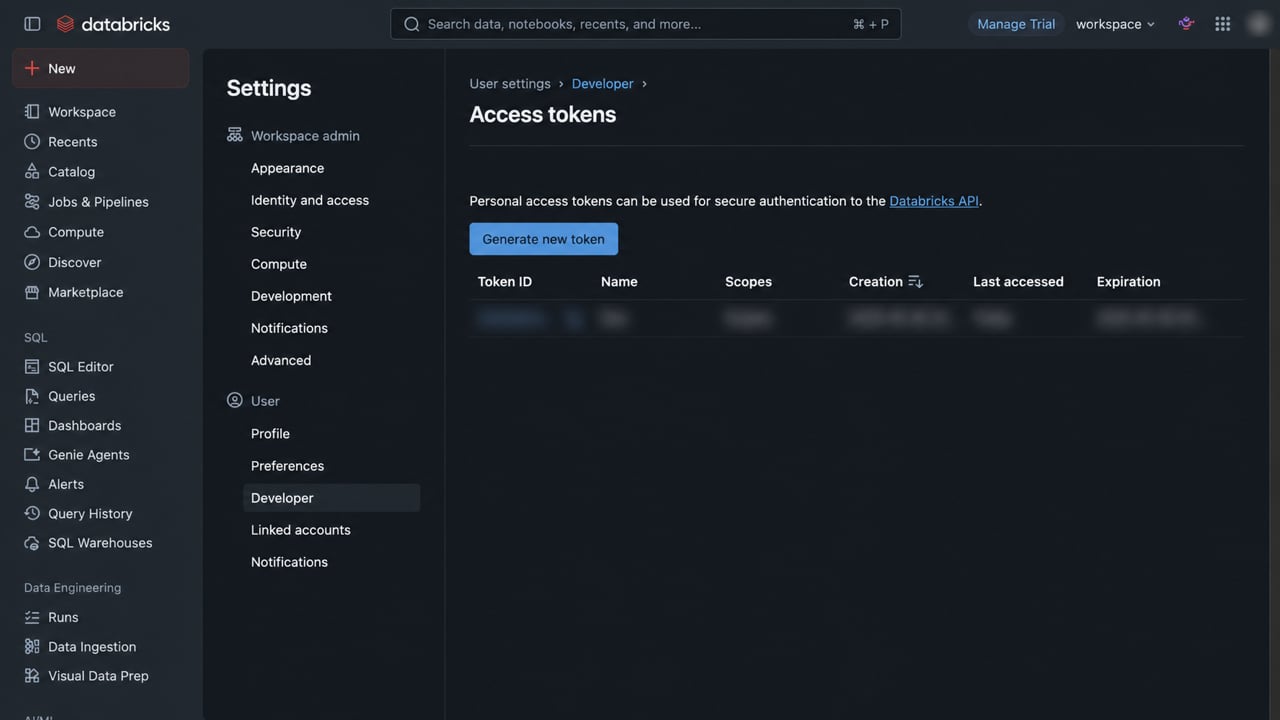The image size is (1280, 720).
Task: Follow the Databricks API link
Action: click(934, 201)
